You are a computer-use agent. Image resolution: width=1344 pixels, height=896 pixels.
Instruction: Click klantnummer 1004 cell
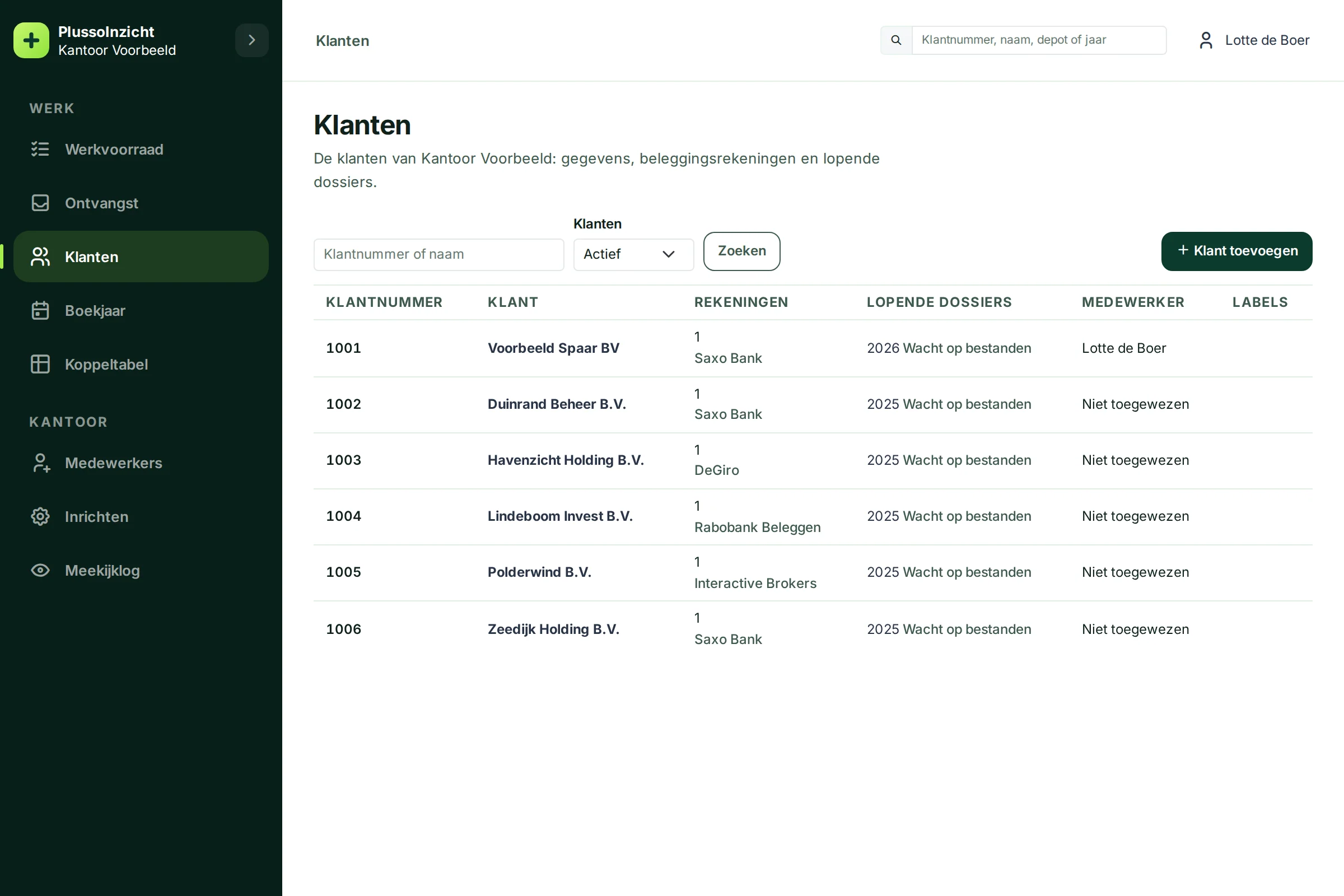click(x=343, y=516)
